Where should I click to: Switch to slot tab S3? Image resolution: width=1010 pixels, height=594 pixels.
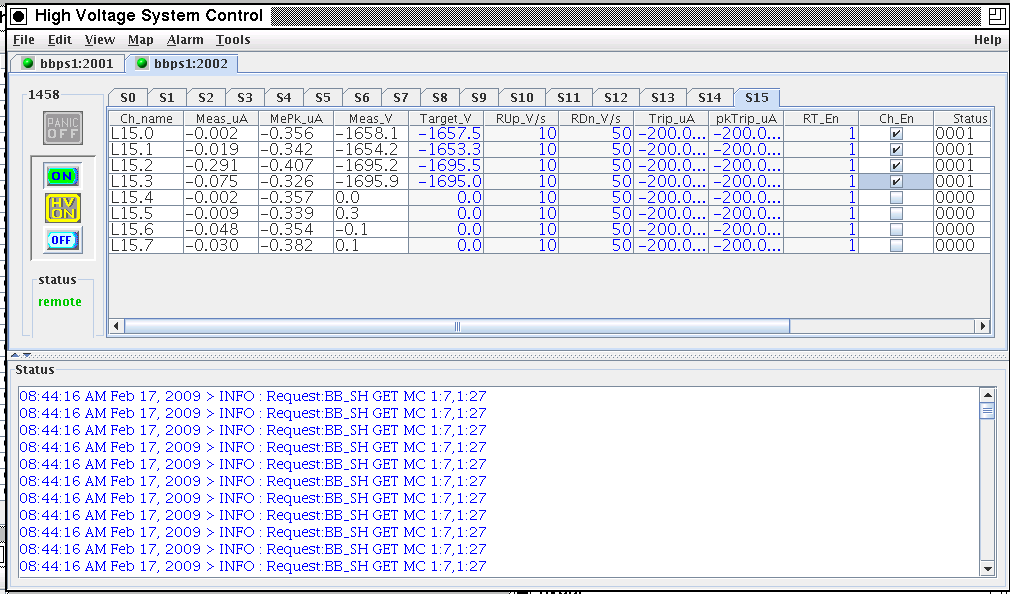pos(245,97)
